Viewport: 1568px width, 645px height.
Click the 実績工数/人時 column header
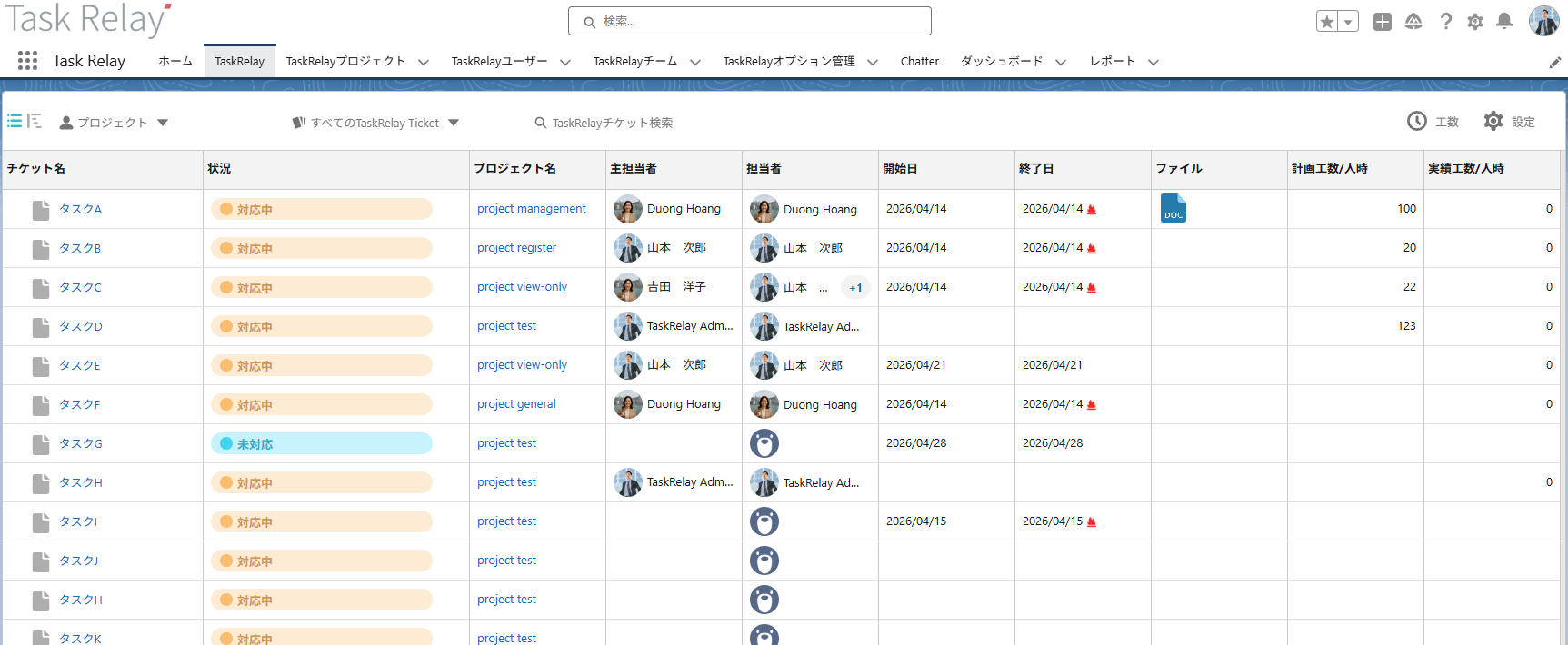[x=1492, y=169]
